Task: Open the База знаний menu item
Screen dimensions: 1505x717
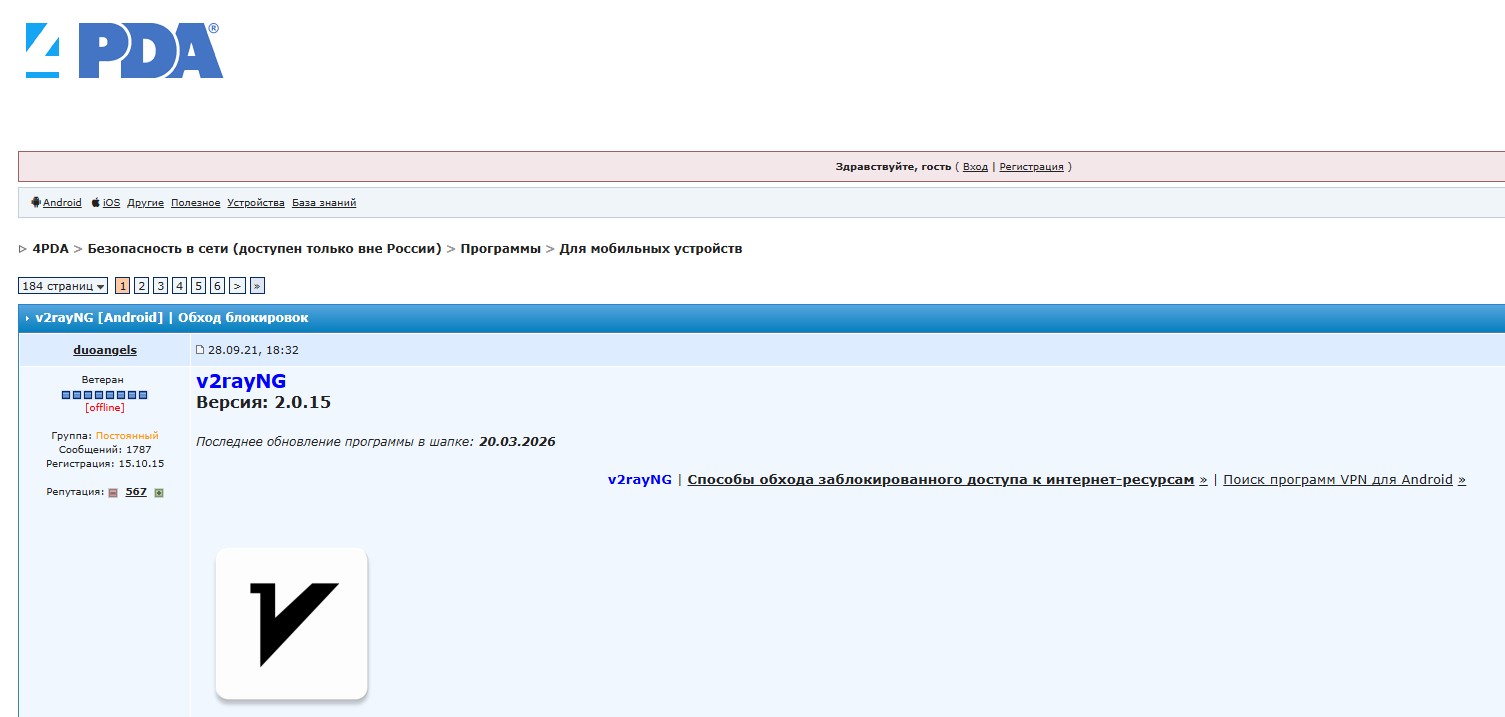Action: [x=324, y=203]
